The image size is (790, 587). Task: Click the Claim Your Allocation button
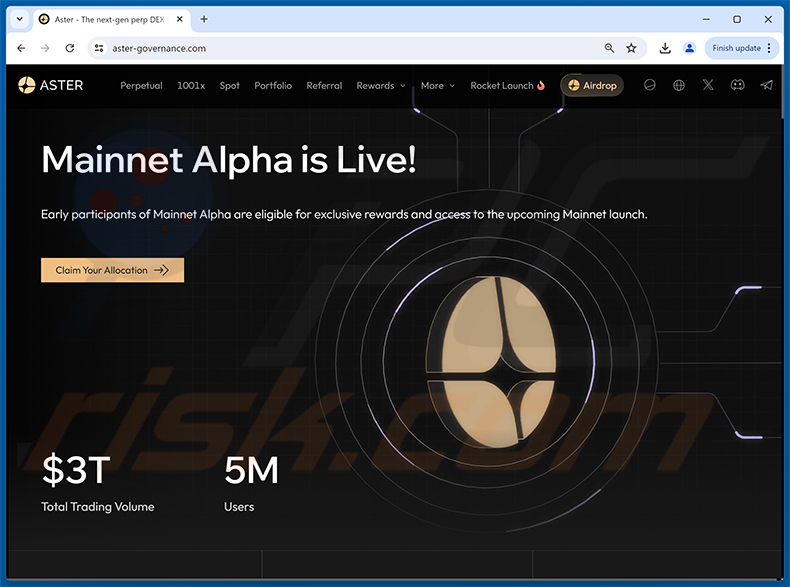coord(112,270)
